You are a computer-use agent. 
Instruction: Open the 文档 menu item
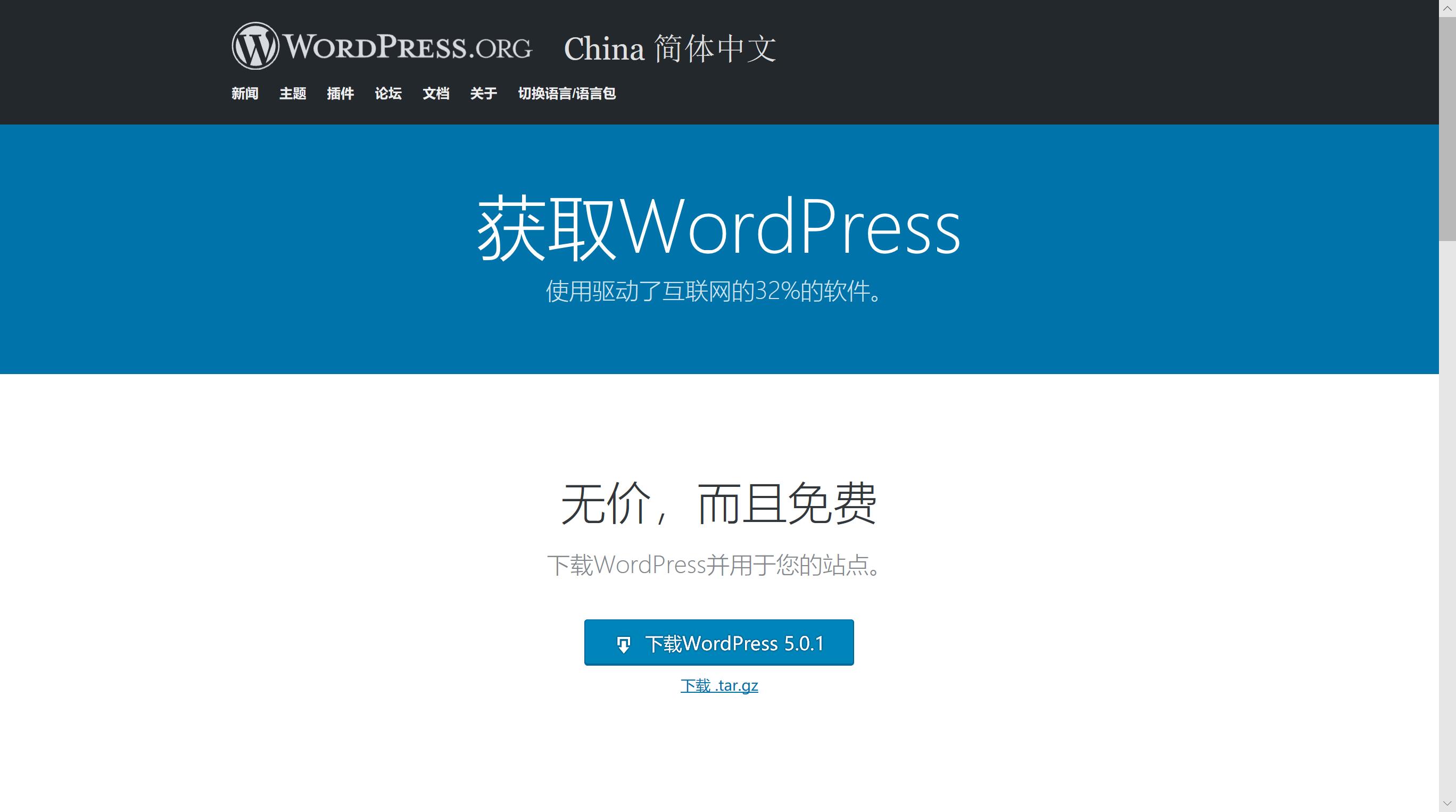coord(436,93)
